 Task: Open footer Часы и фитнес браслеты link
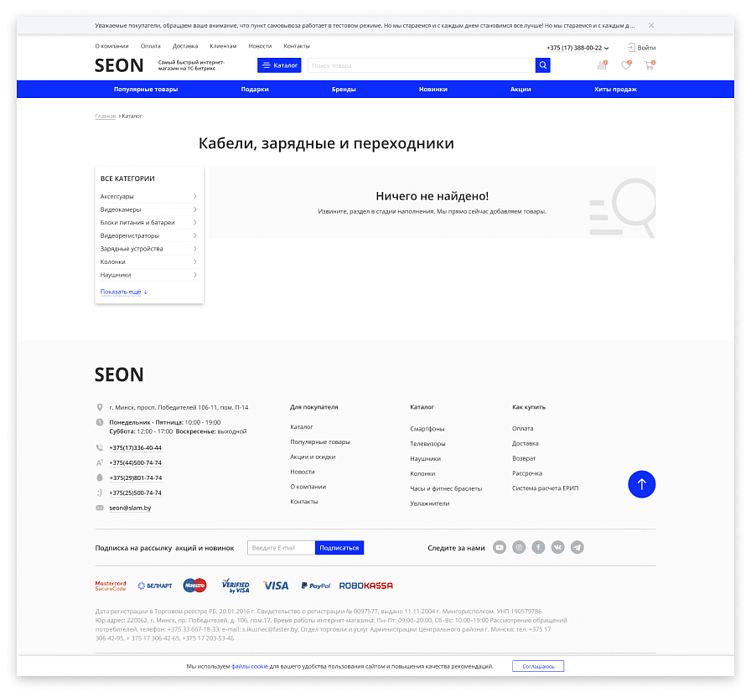446,488
